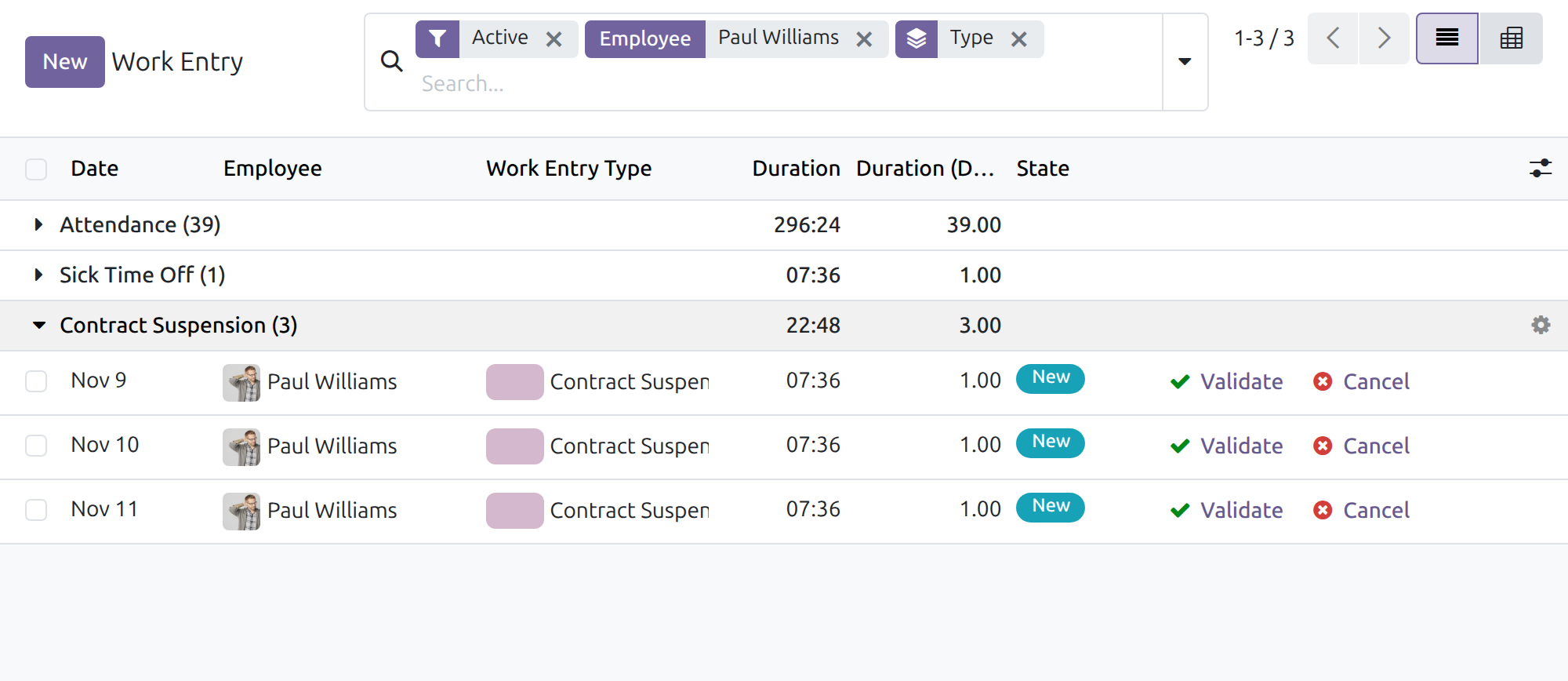Expand the Sick Time Off (1) group
The height and width of the screenshot is (681, 1568).
(143, 275)
